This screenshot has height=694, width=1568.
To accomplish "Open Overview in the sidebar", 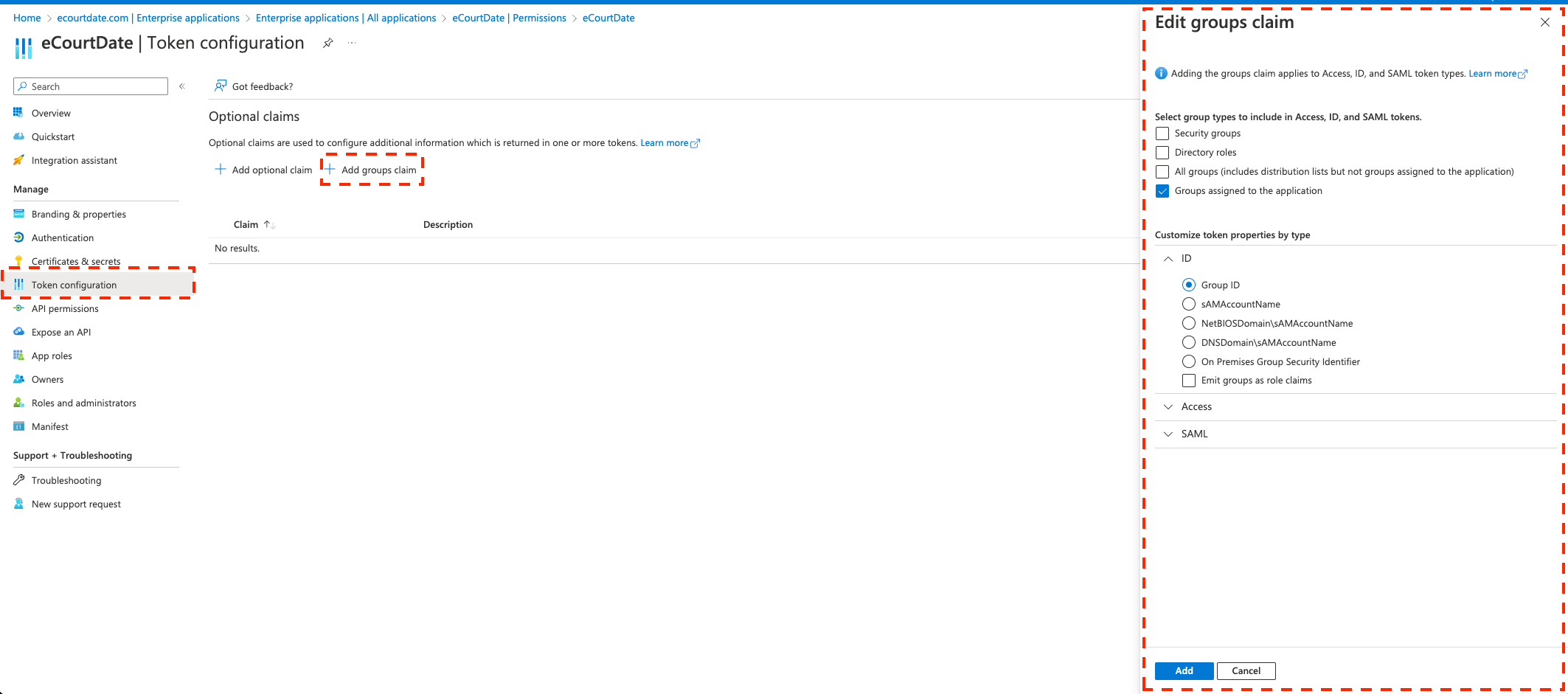I will click(51, 113).
